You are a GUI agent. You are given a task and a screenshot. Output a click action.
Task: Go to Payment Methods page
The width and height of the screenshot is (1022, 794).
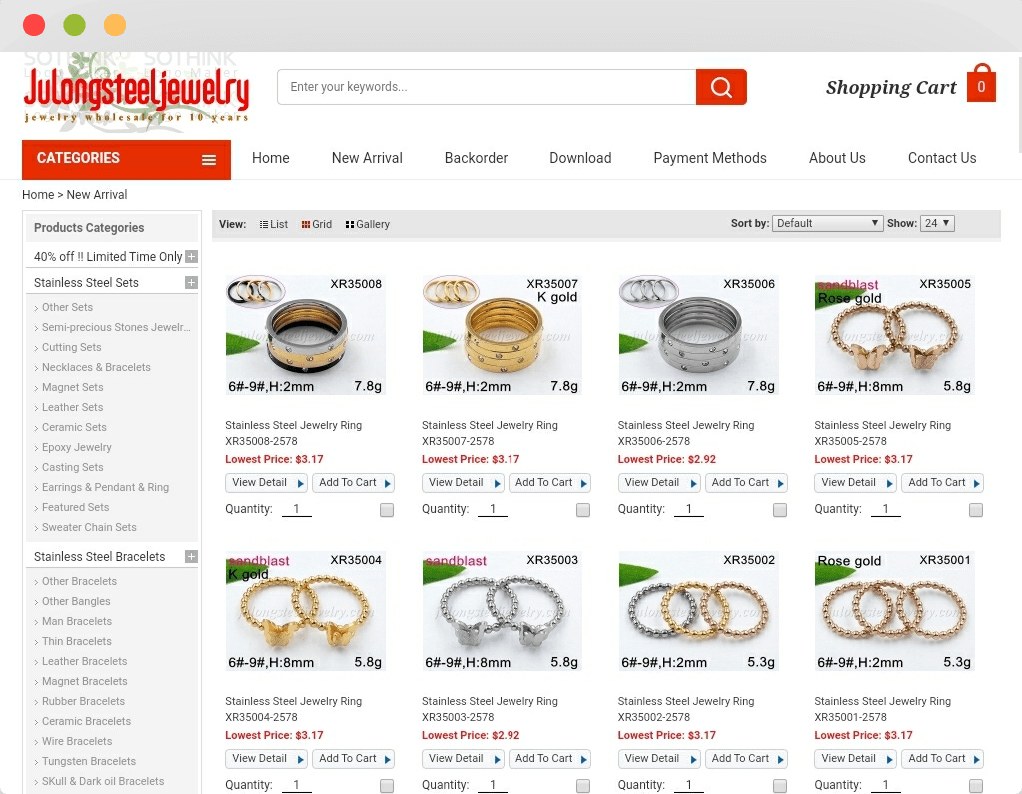coord(710,158)
